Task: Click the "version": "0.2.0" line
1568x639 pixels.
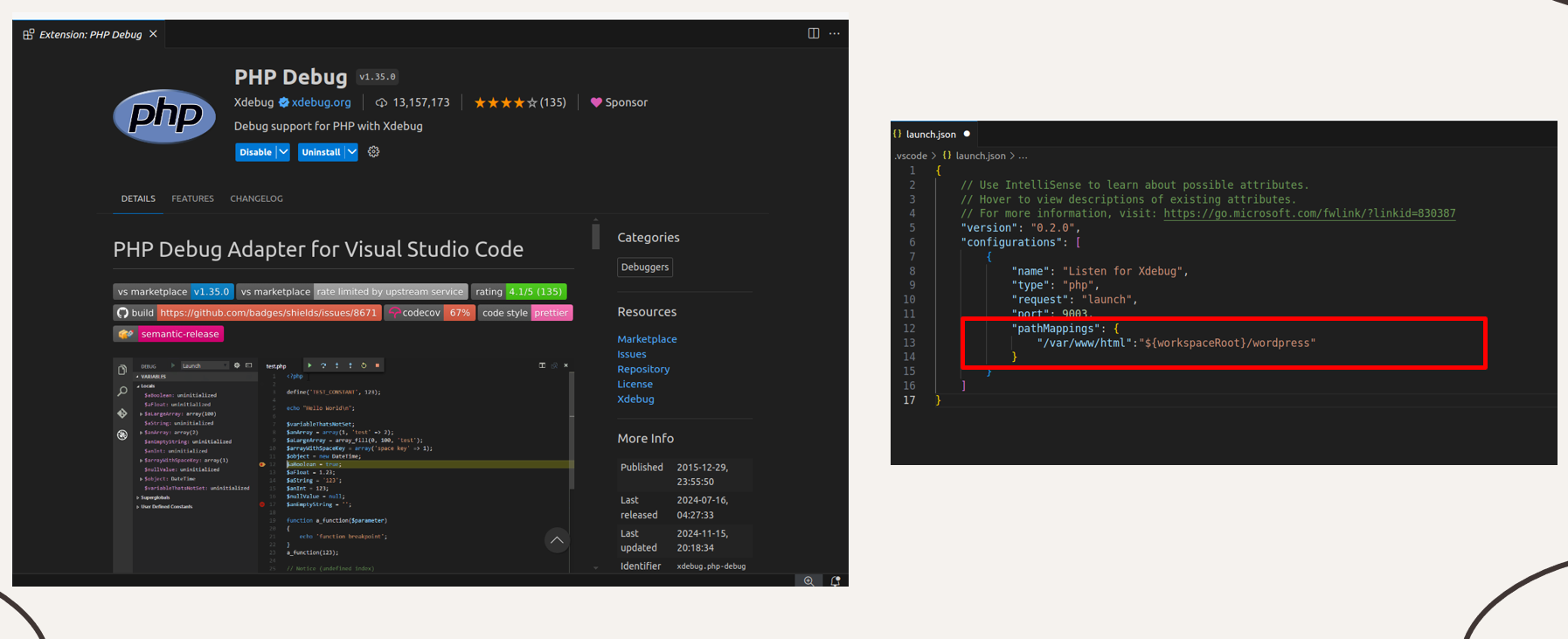Action: point(1020,227)
